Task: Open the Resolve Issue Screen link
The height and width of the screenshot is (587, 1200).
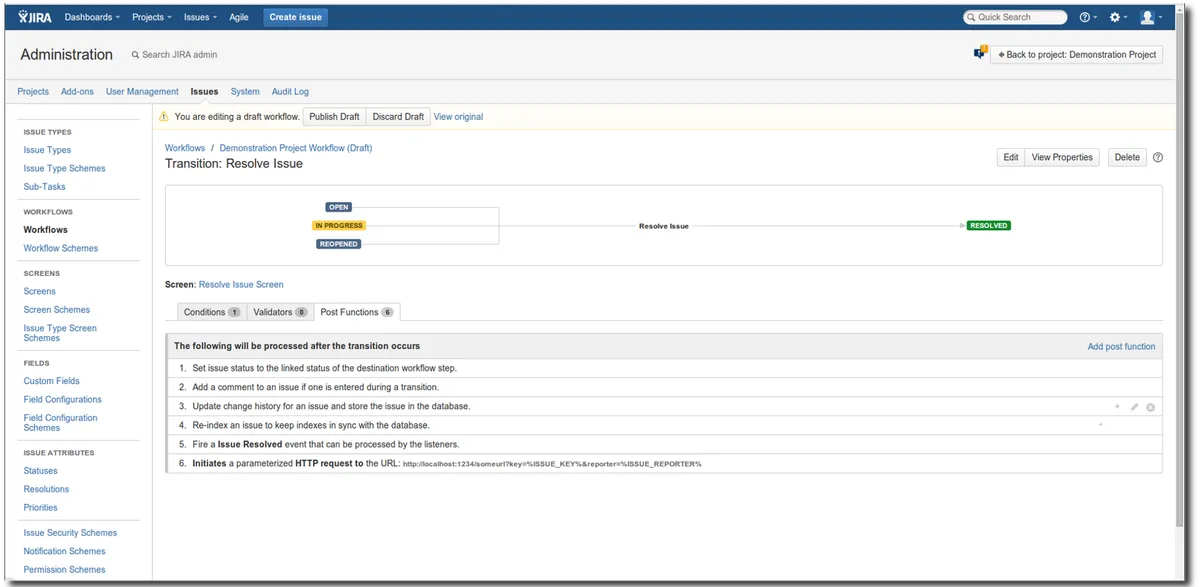Action: point(241,285)
